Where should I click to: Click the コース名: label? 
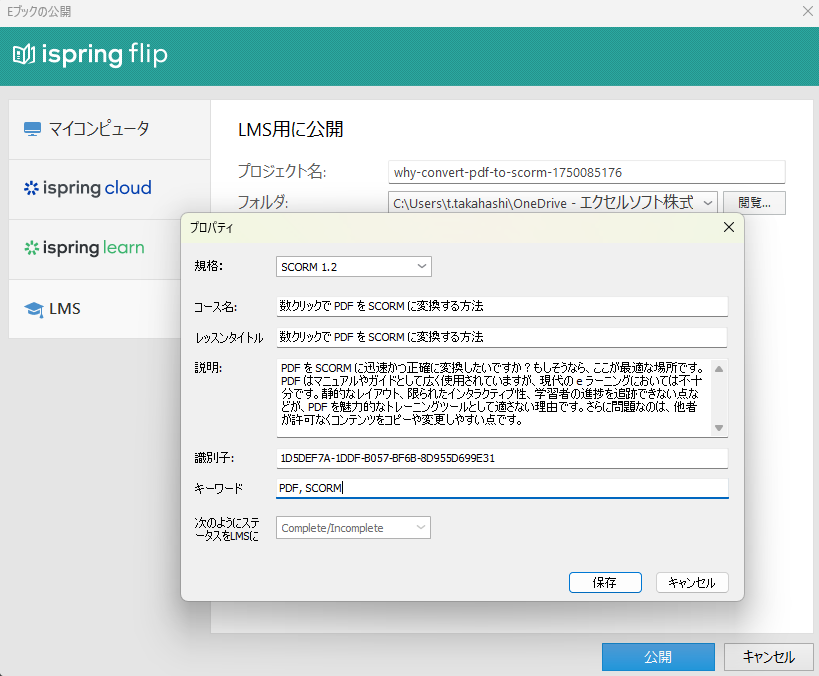[215, 307]
